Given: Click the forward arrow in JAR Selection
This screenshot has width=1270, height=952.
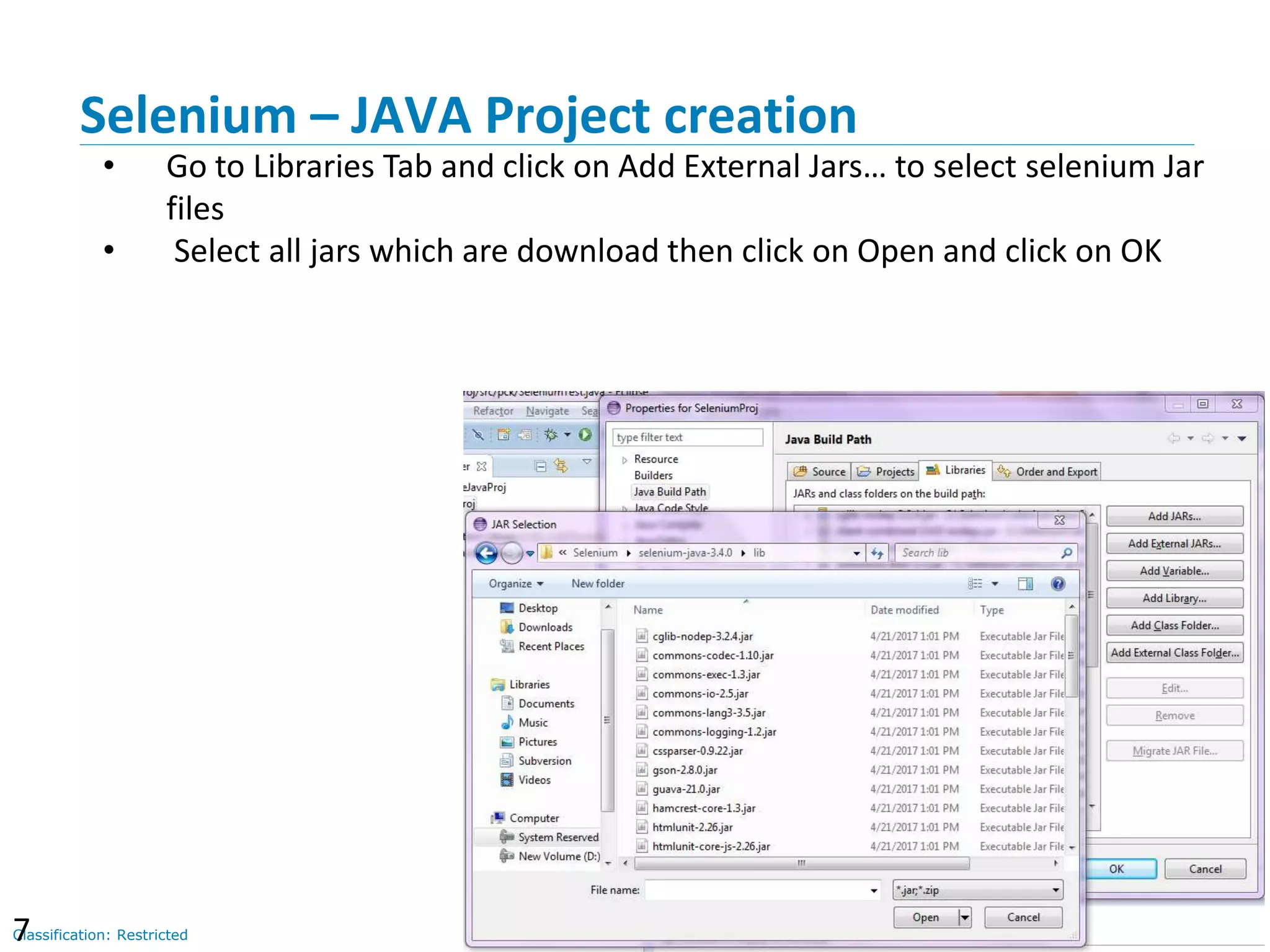Looking at the screenshot, I should [x=512, y=553].
